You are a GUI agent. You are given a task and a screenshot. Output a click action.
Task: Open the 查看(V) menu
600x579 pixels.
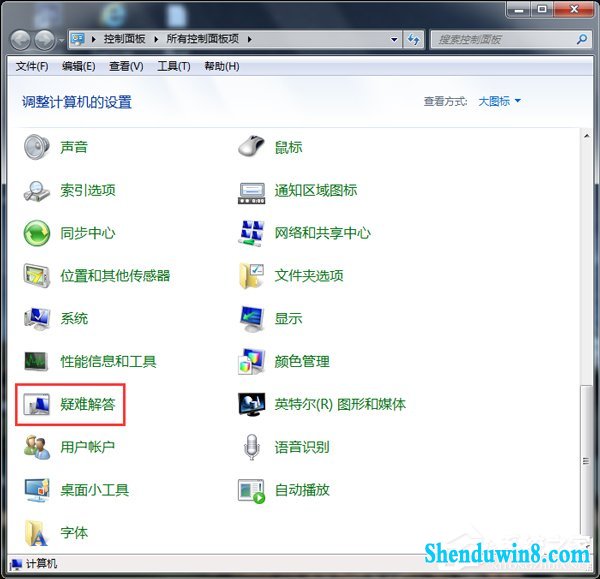(x=126, y=67)
